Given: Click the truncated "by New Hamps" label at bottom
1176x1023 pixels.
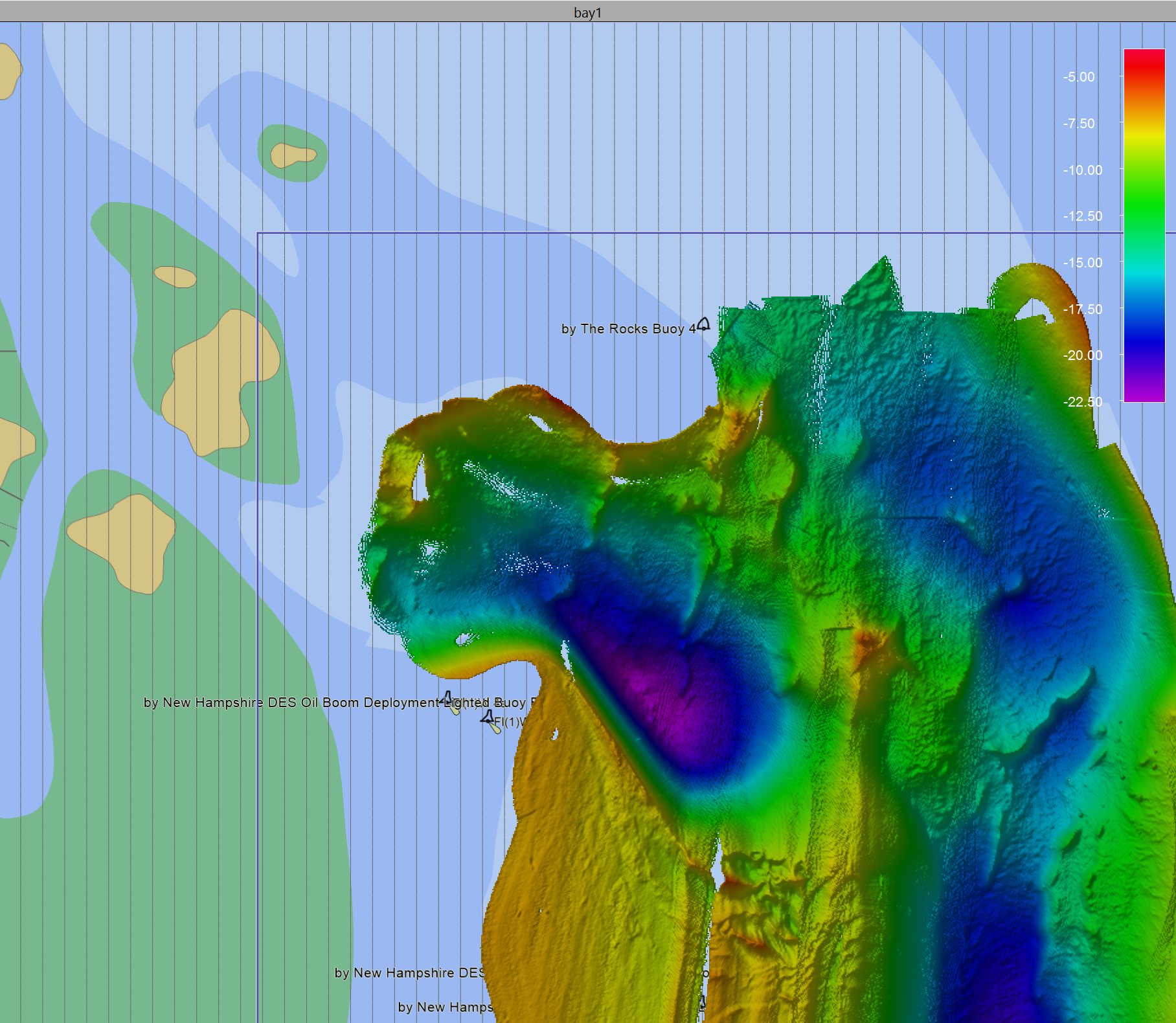Looking at the screenshot, I should point(446,1007).
